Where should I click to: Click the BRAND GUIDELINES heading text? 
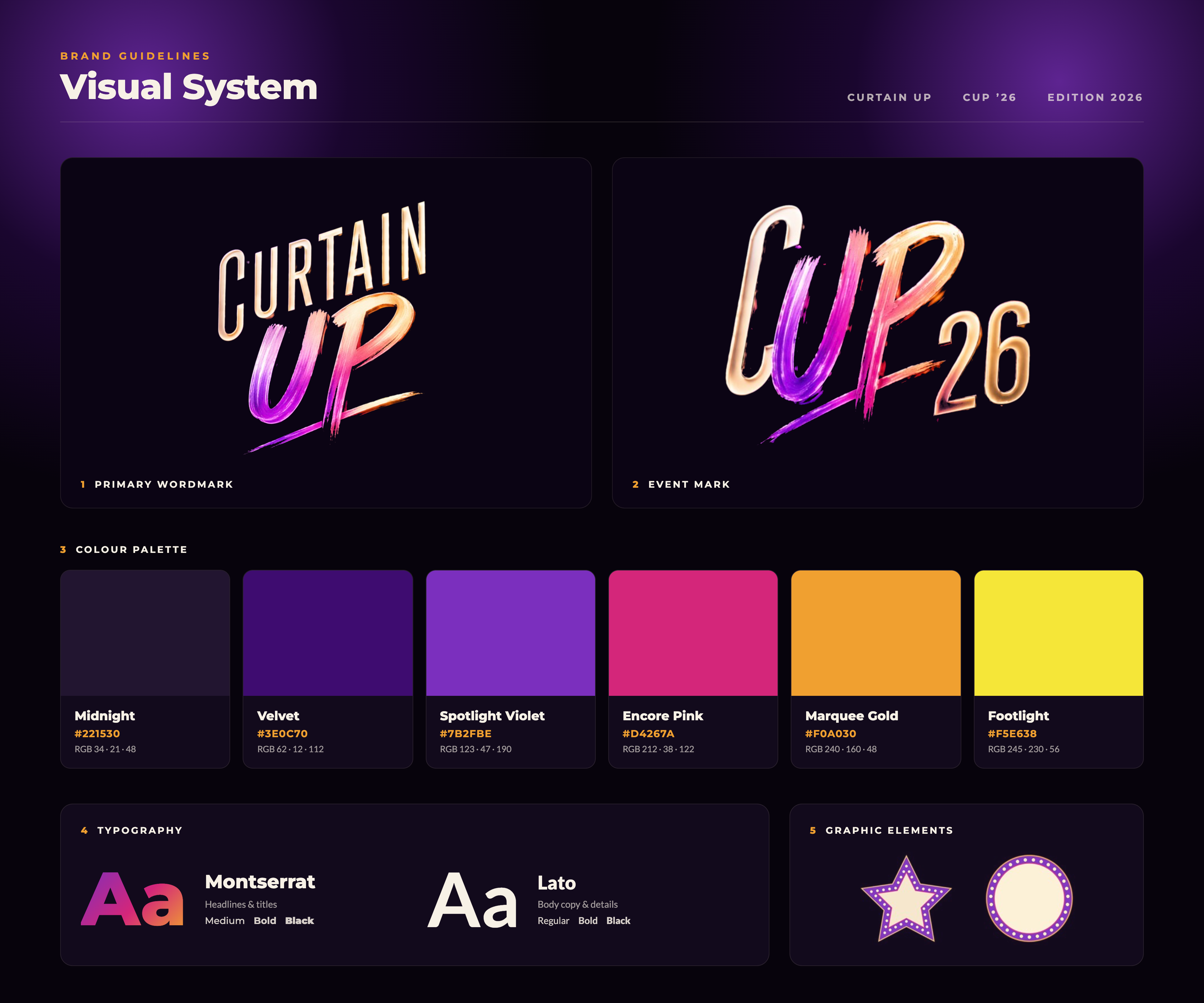pos(135,55)
